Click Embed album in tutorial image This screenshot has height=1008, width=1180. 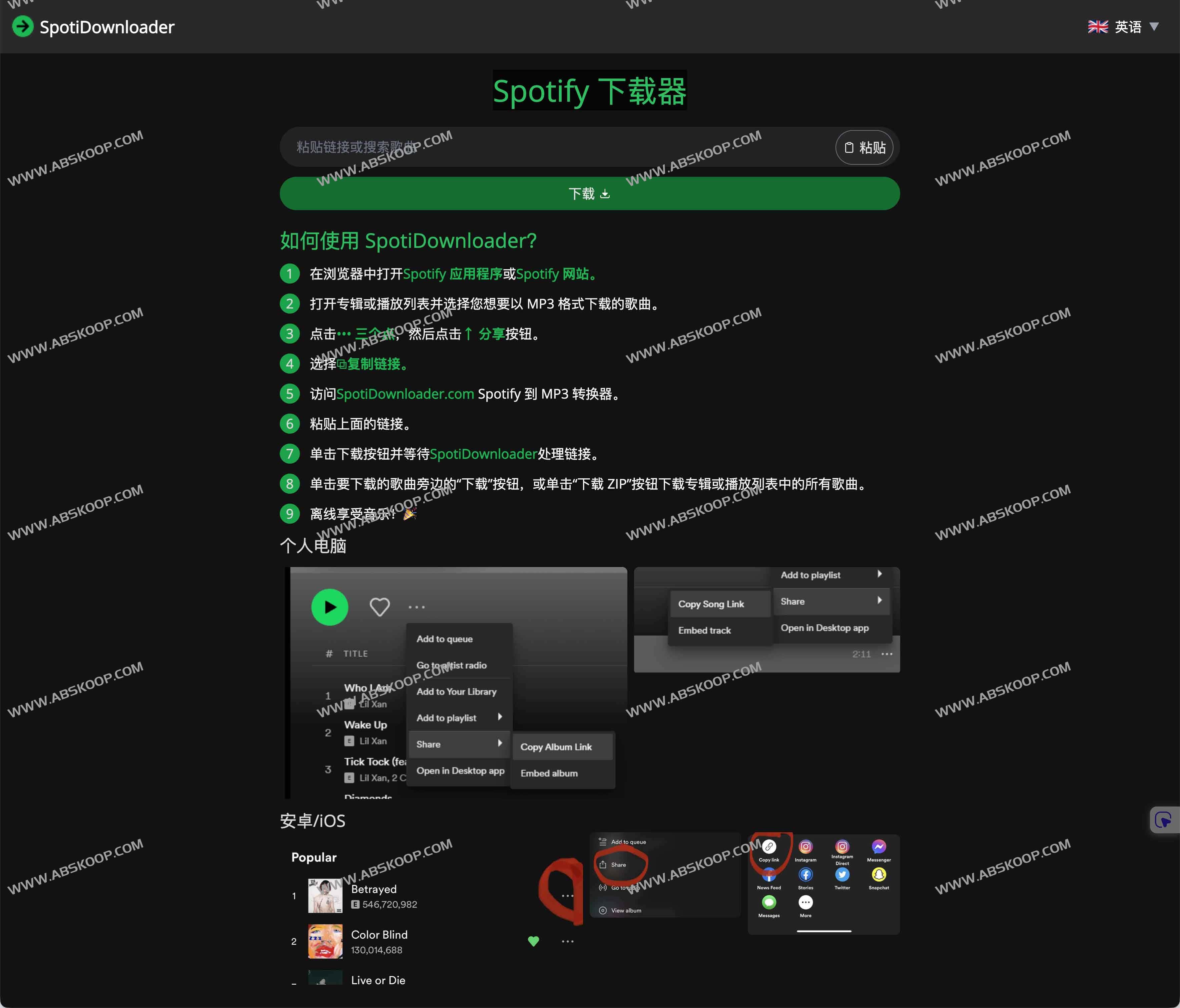coord(549,773)
